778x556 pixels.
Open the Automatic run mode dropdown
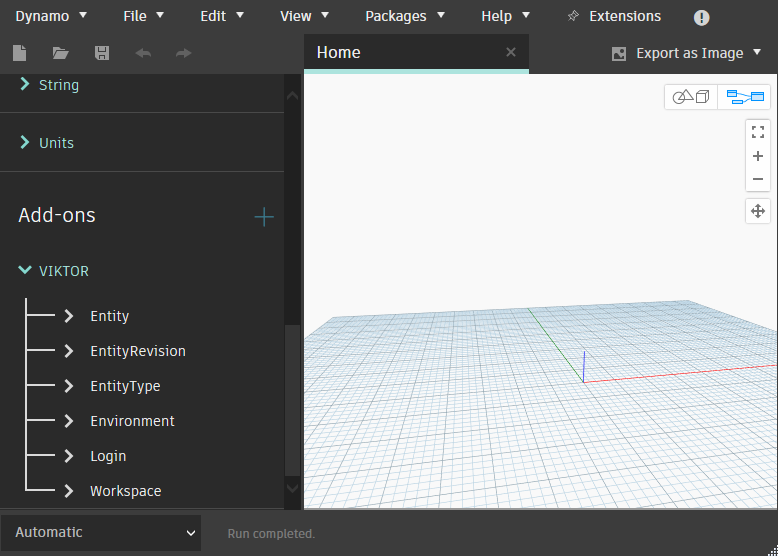click(x=100, y=533)
